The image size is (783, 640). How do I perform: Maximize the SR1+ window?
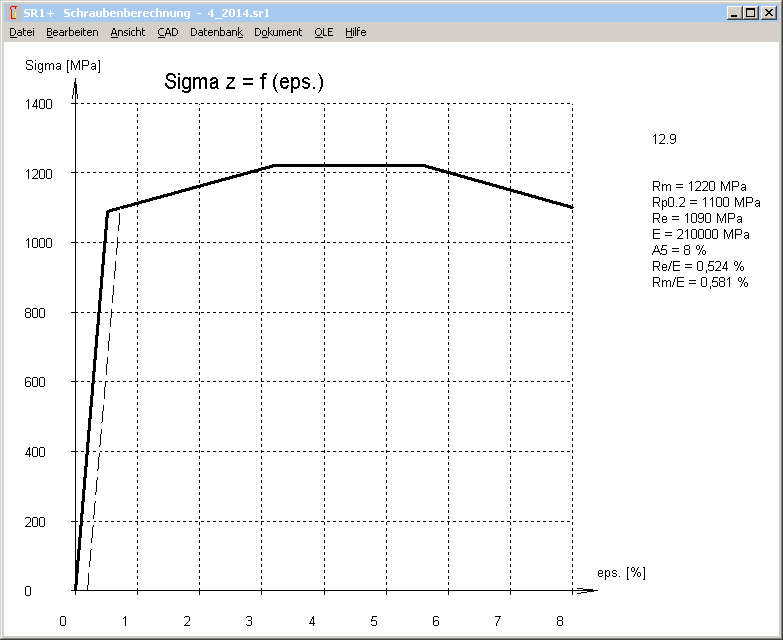click(751, 13)
